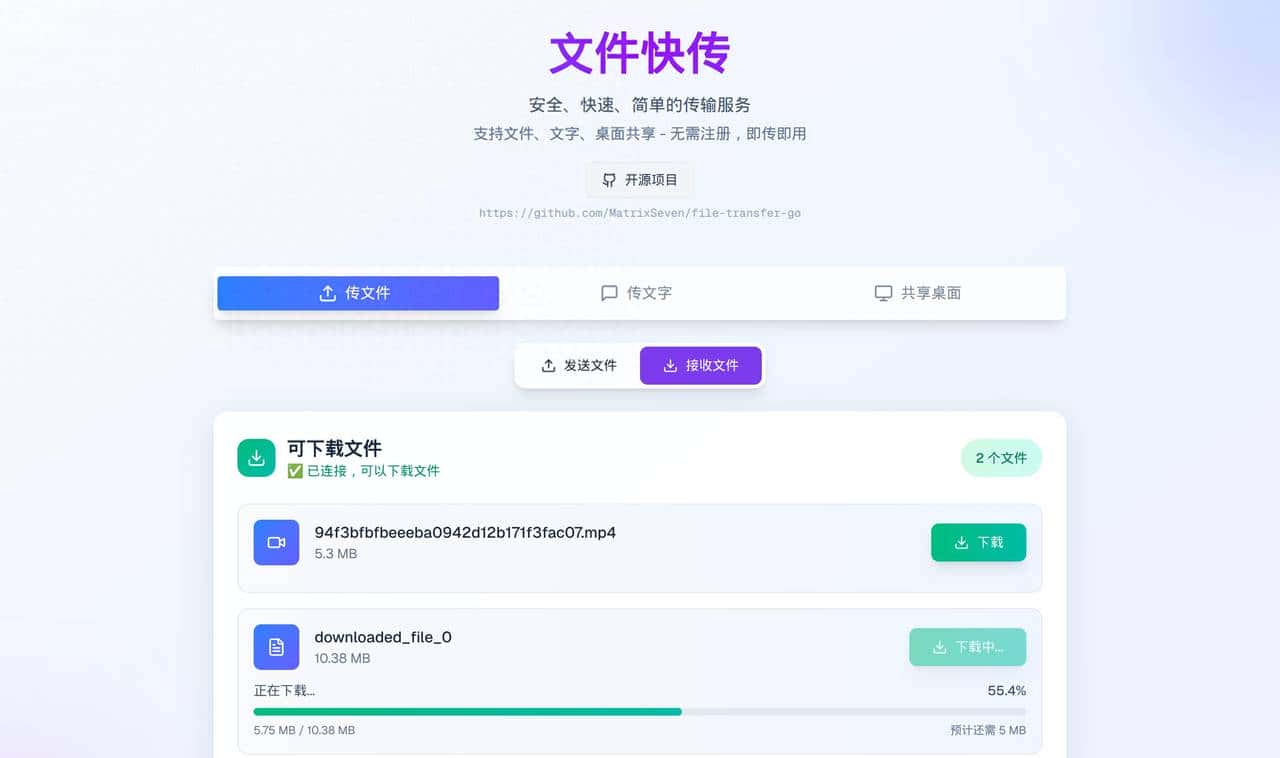The image size is (1280, 758).
Task: Select the 接收文件 mode
Action: 701,365
